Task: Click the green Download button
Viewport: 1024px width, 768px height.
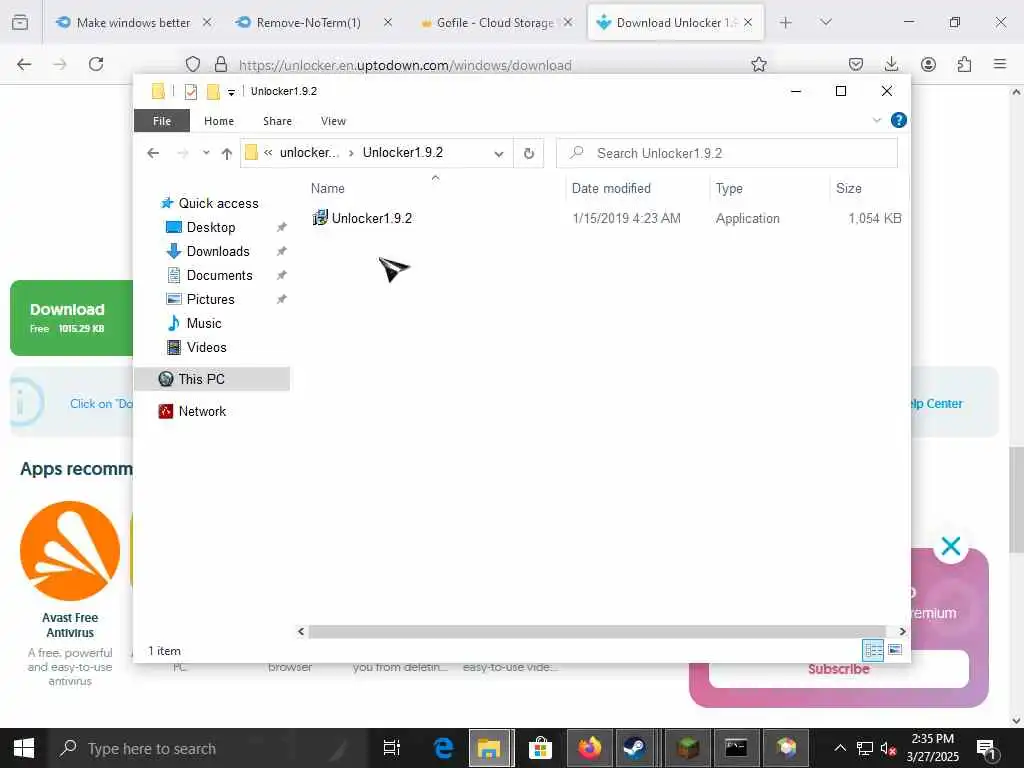Action: click(x=72, y=318)
